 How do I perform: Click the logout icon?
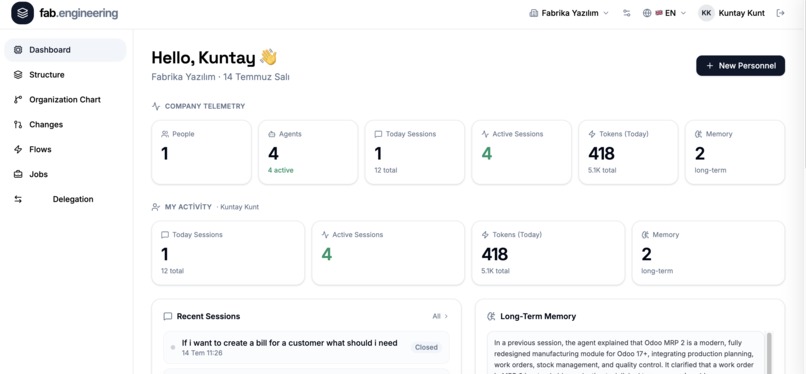point(780,13)
